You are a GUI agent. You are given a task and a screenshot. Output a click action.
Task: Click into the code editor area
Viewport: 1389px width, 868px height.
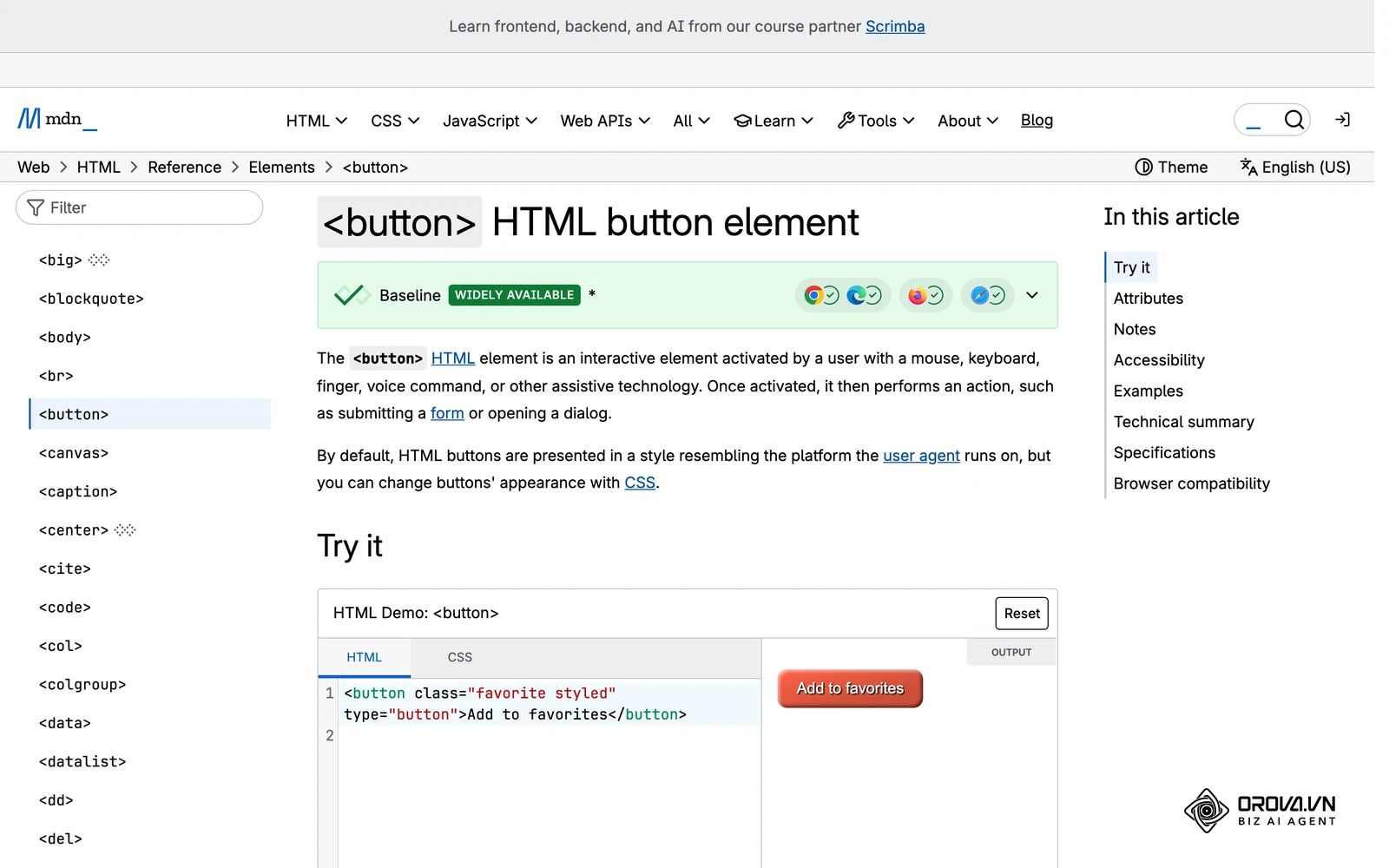[x=549, y=773]
